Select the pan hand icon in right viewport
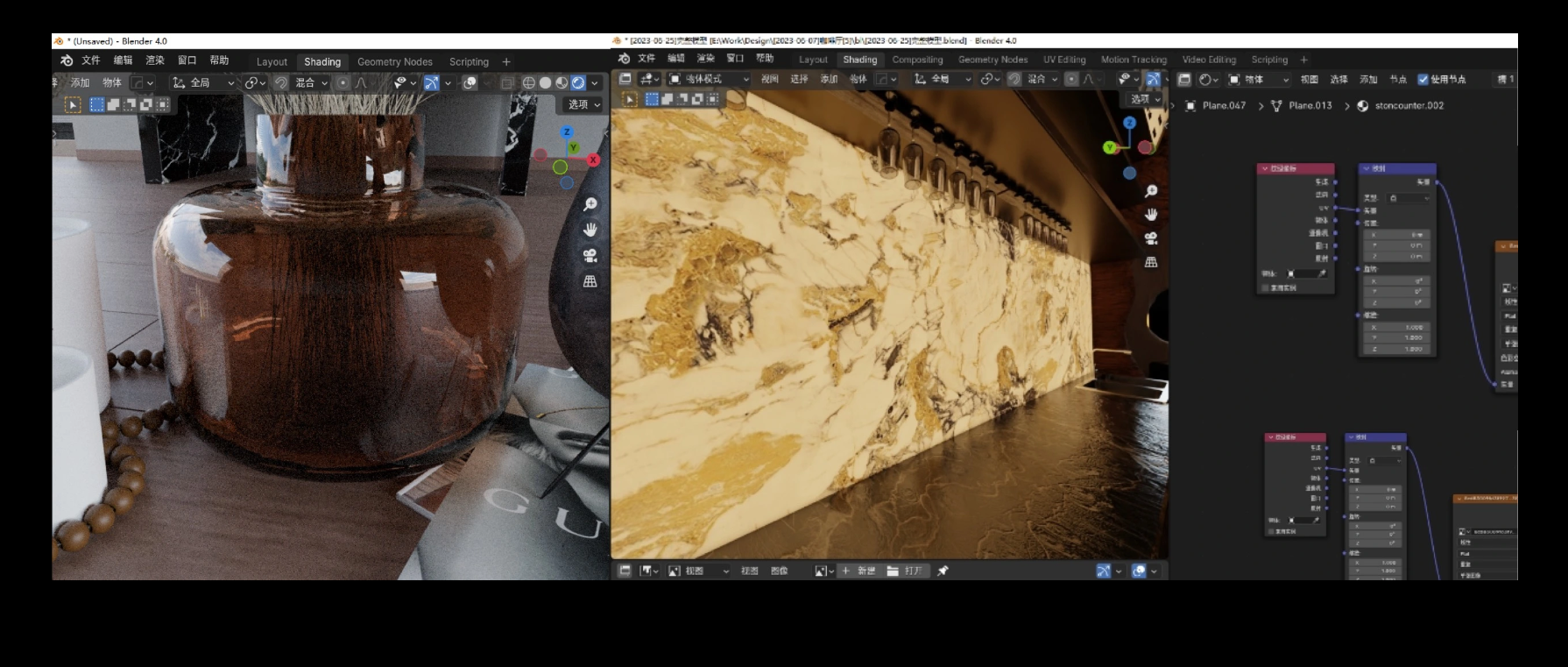The image size is (1568, 667). click(1151, 215)
